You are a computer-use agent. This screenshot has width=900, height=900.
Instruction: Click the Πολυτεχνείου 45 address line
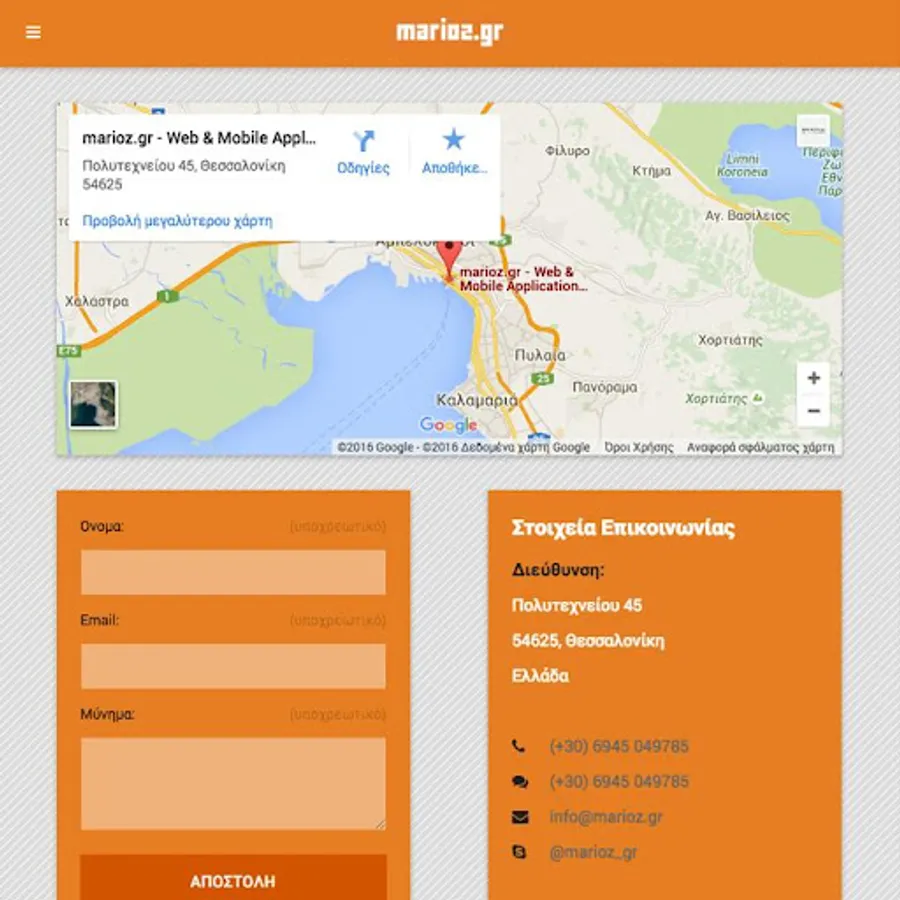577,606
